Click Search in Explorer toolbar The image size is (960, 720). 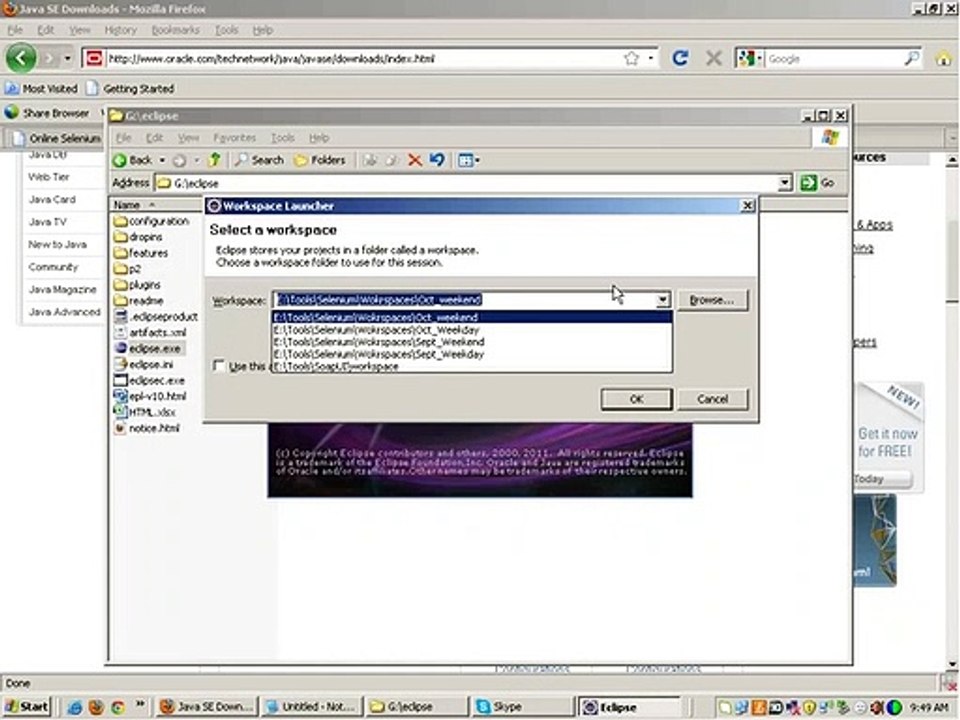[260, 160]
